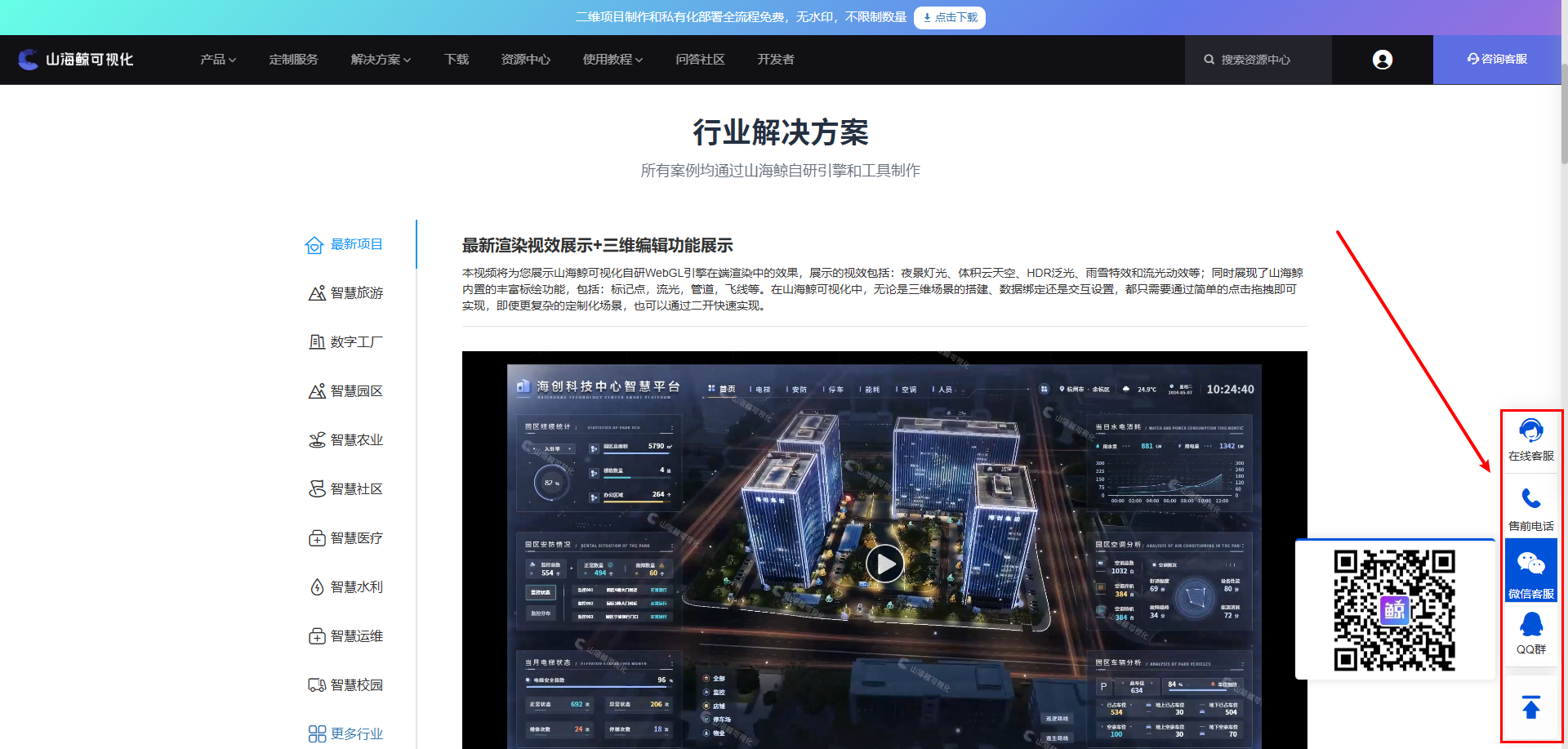Viewport: 1568px width, 749px height.
Task: Expand the 使用教程 dropdown menu
Action: pyautogui.click(x=613, y=60)
